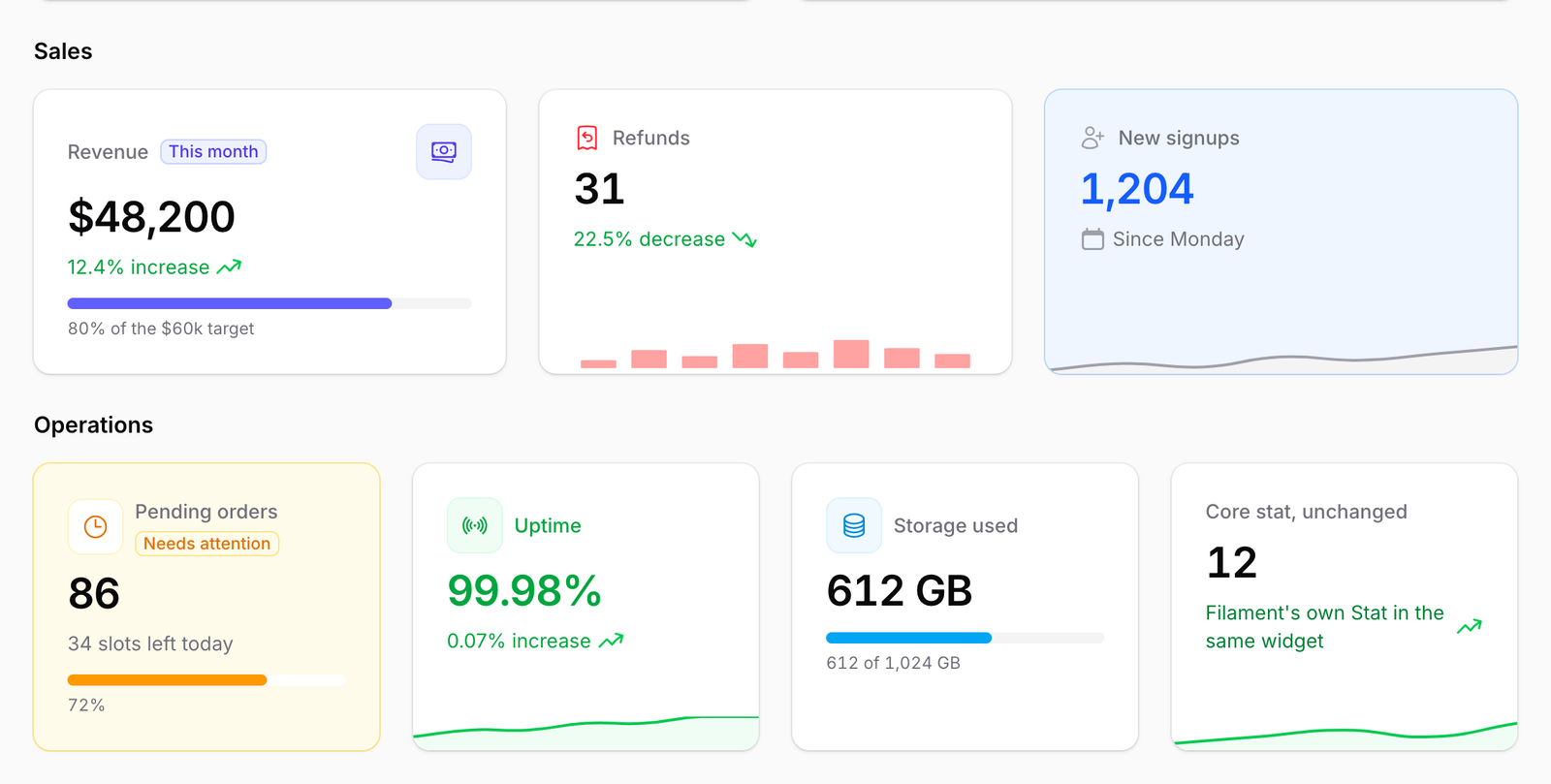Click the Uptime label
Image resolution: width=1551 pixels, height=784 pixels.
coord(548,526)
